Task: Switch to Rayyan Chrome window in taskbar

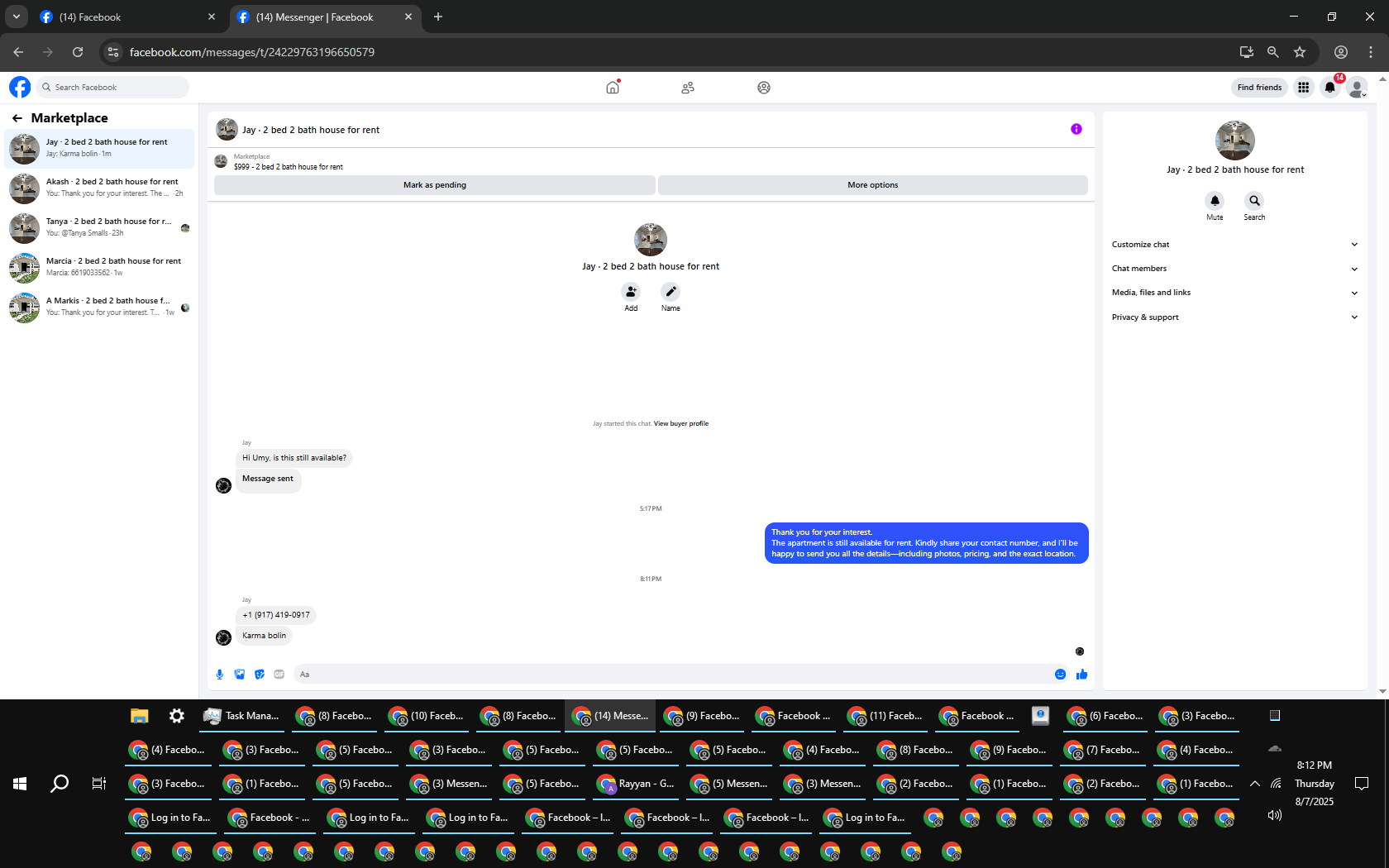Action: pos(636,784)
